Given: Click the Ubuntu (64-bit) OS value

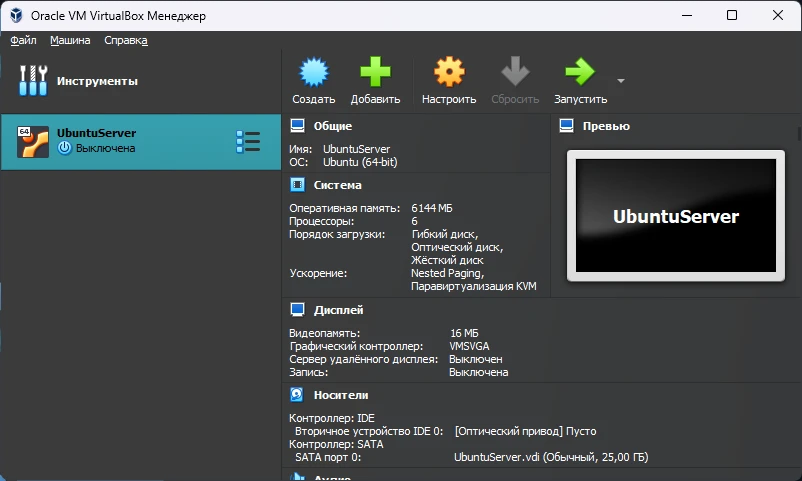Looking at the screenshot, I should click(x=360, y=162).
